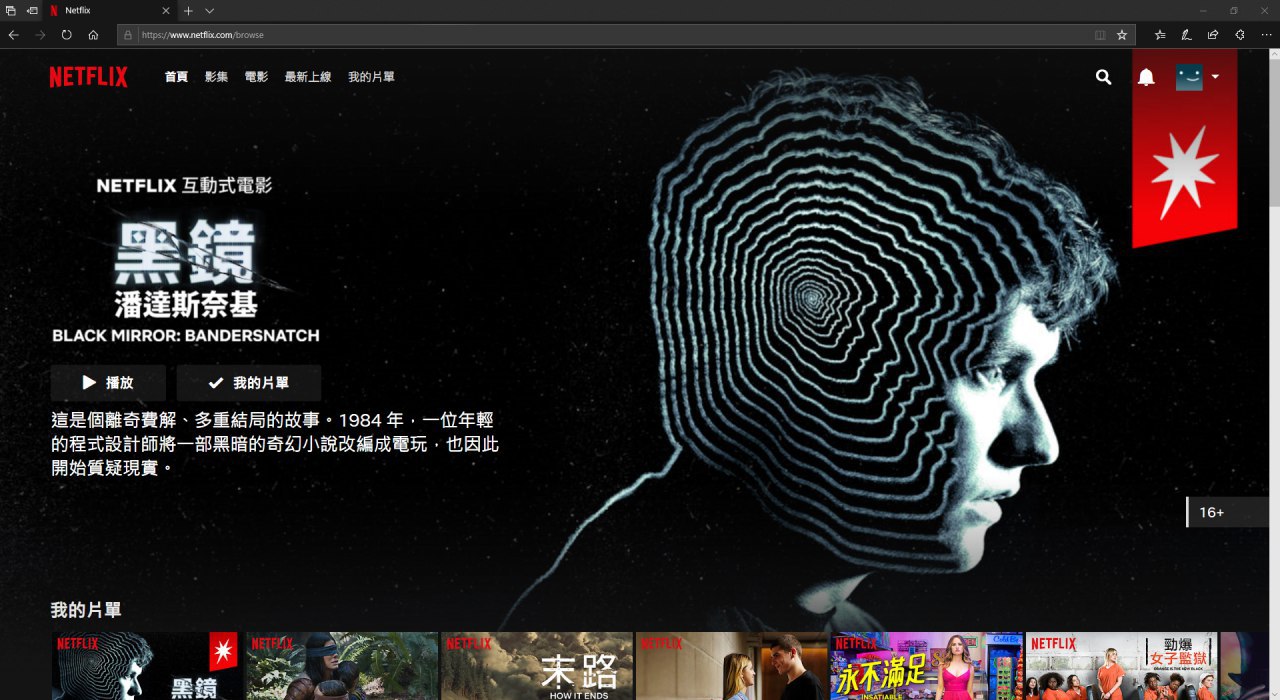Refresh the page with reload icon
Screen dimensions: 1280x700
67,34
